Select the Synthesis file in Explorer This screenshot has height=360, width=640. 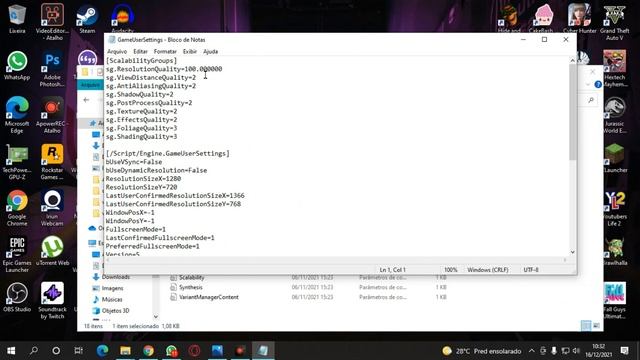191,287
